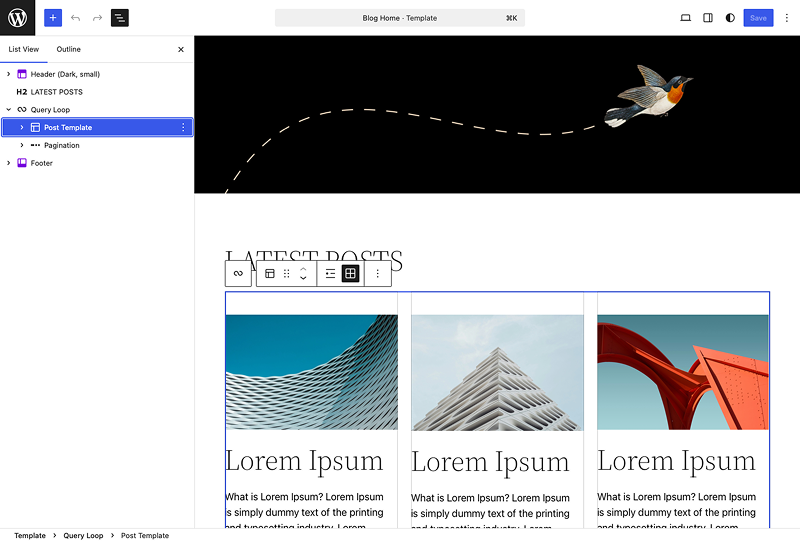The width and height of the screenshot is (800, 542).
Task: Select the red sculpture featured image
Action: pos(683,372)
